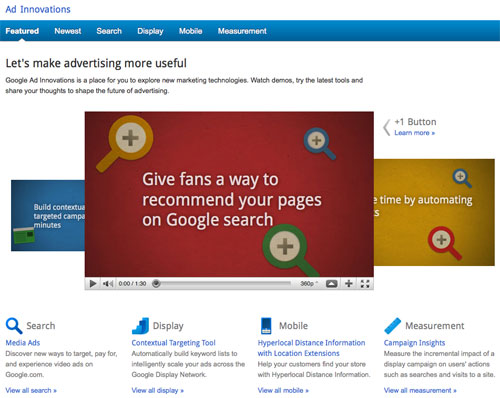
Task: Switch to the Search tab
Action: (109, 31)
